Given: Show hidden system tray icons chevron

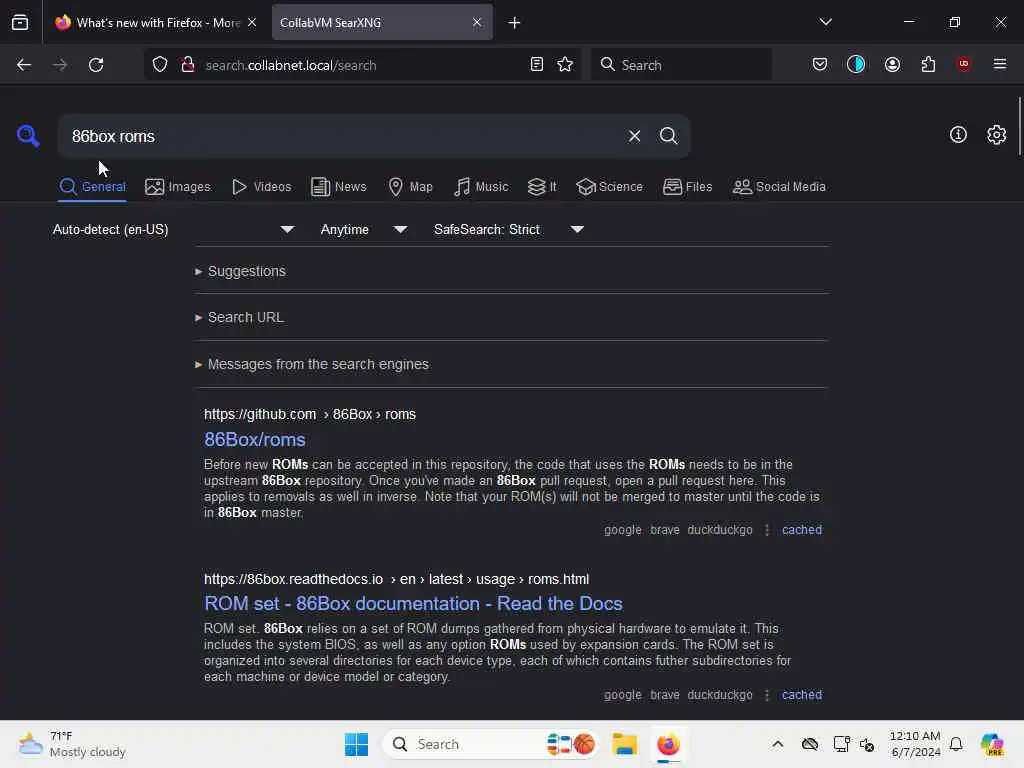Looking at the screenshot, I should coord(777,744).
